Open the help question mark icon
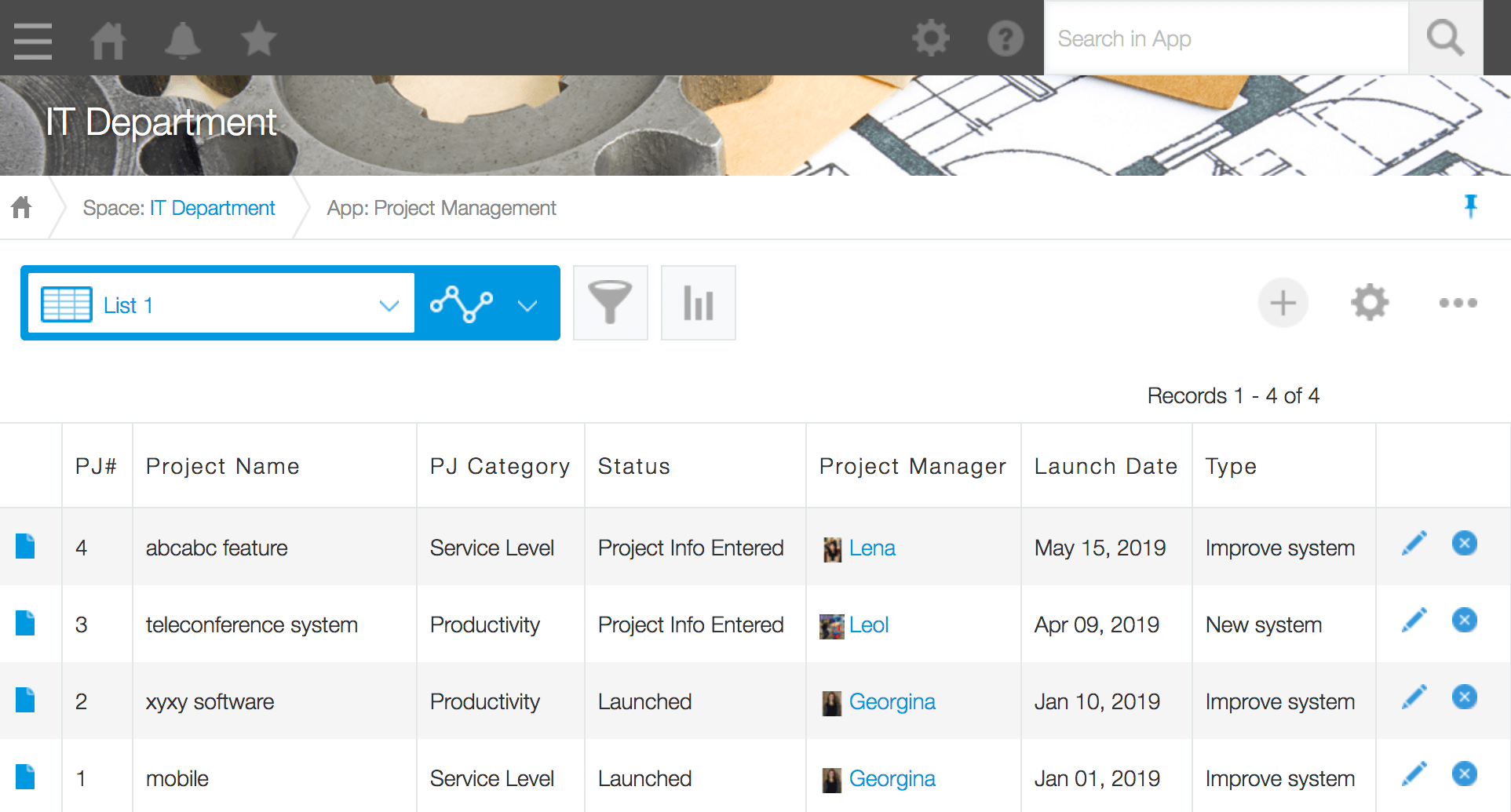1511x812 pixels. pos(1005,38)
